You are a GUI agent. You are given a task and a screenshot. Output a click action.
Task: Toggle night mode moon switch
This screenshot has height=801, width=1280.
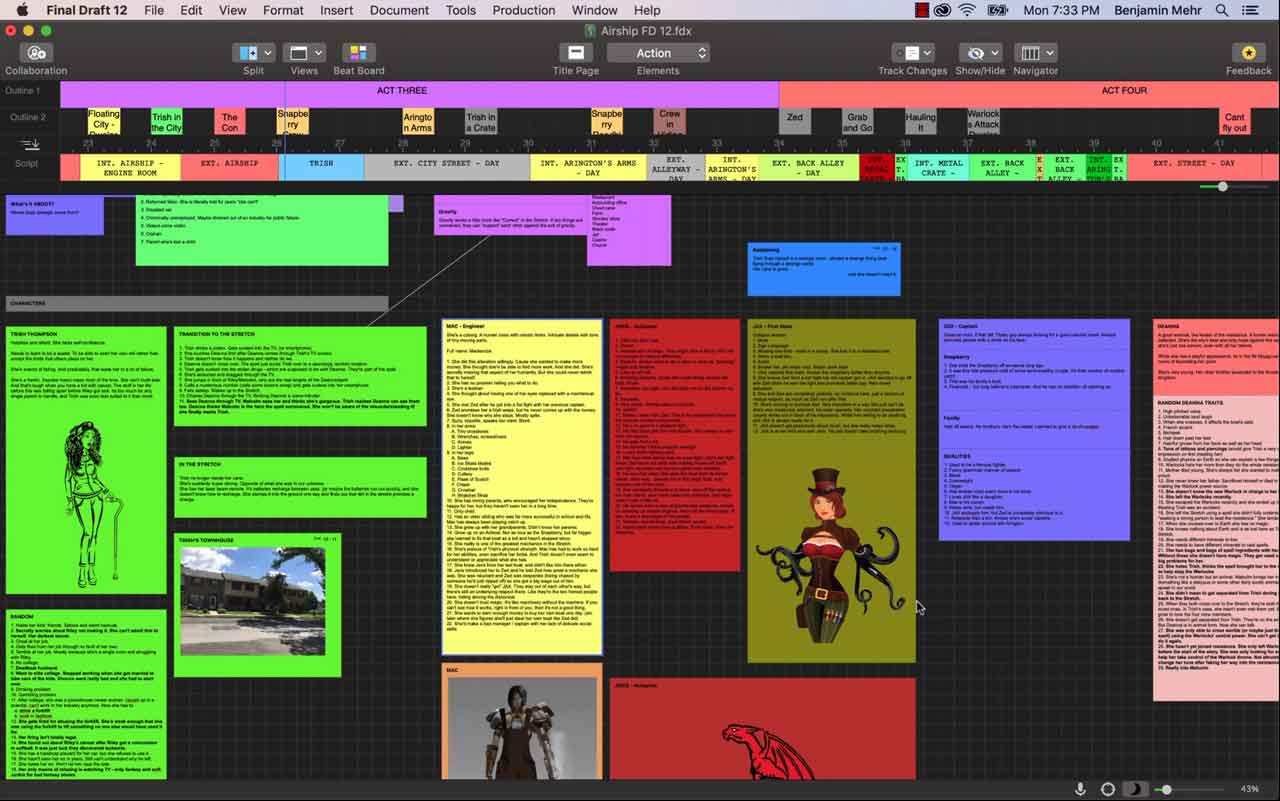click(1135, 789)
